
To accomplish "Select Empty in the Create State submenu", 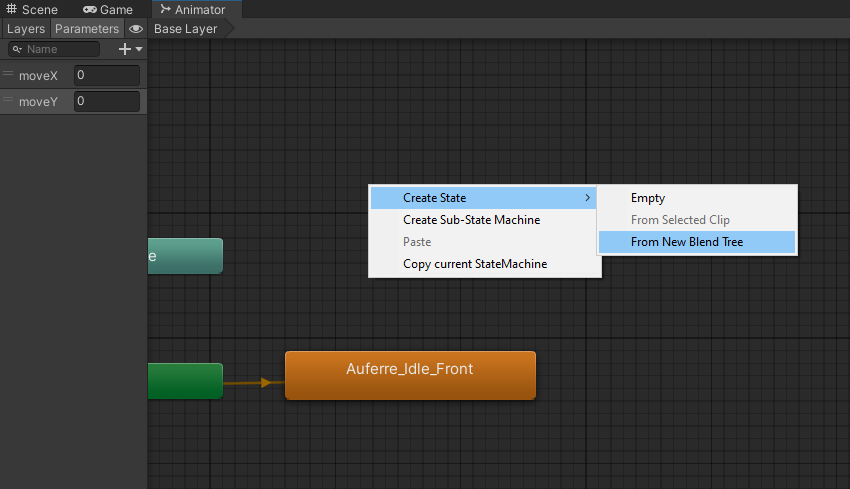I will pyautogui.click(x=648, y=198).
